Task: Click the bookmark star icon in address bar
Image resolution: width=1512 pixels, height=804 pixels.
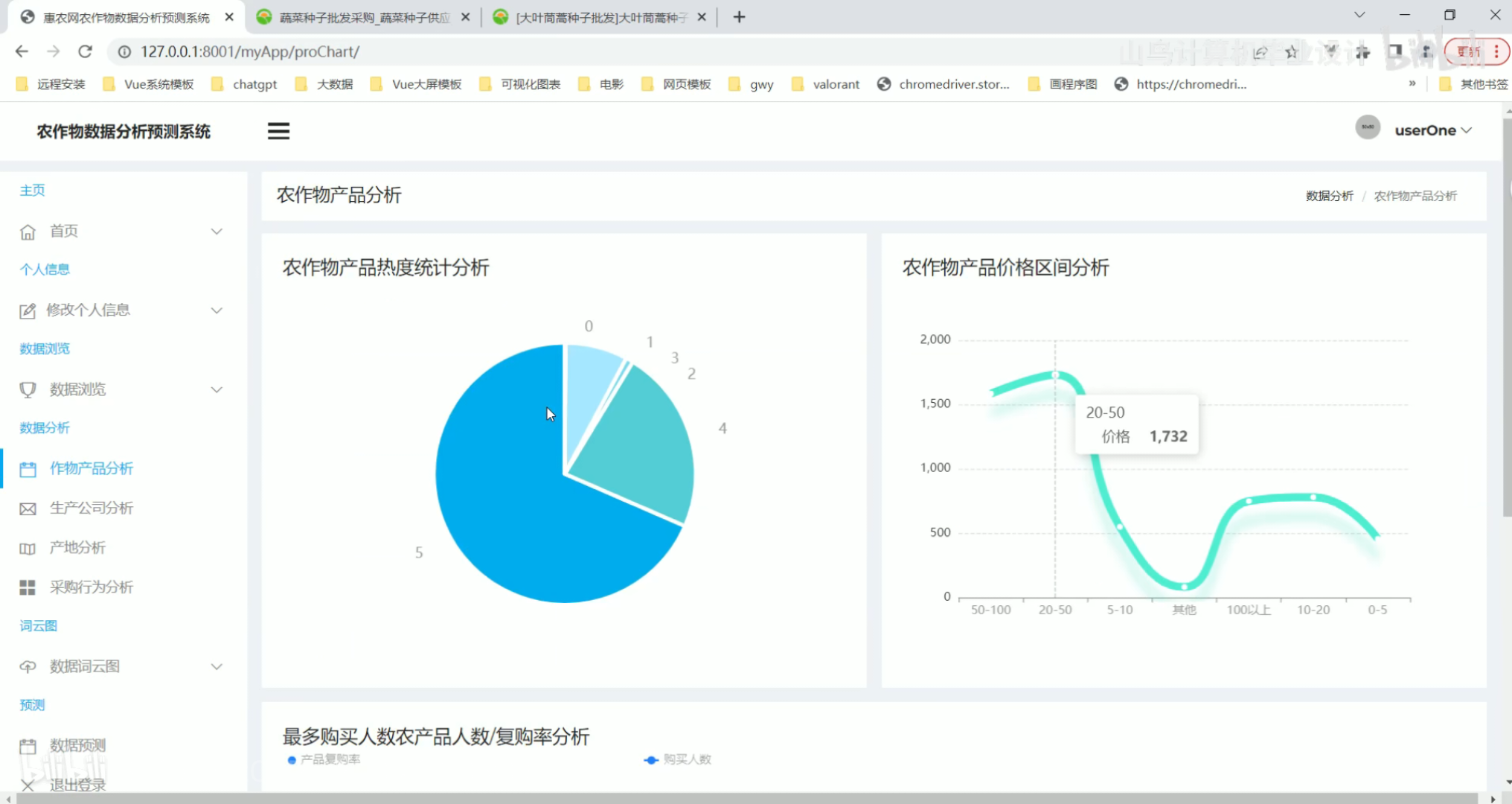Action: click(x=1291, y=51)
